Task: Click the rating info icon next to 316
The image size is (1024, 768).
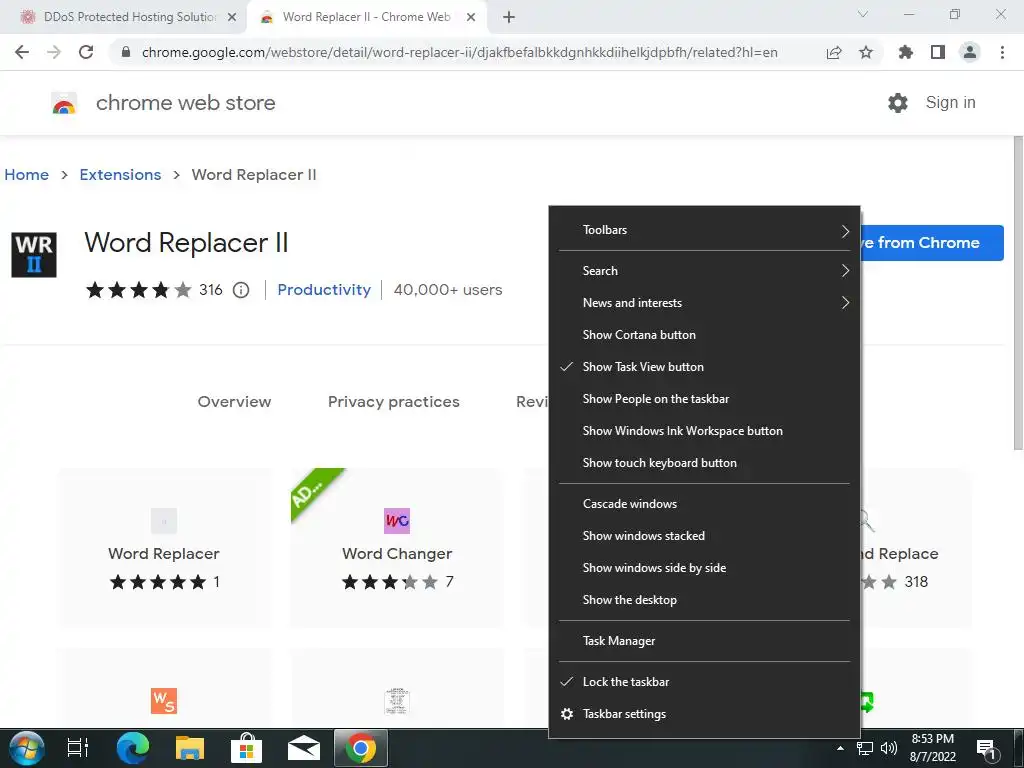Action: pyautogui.click(x=241, y=290)
